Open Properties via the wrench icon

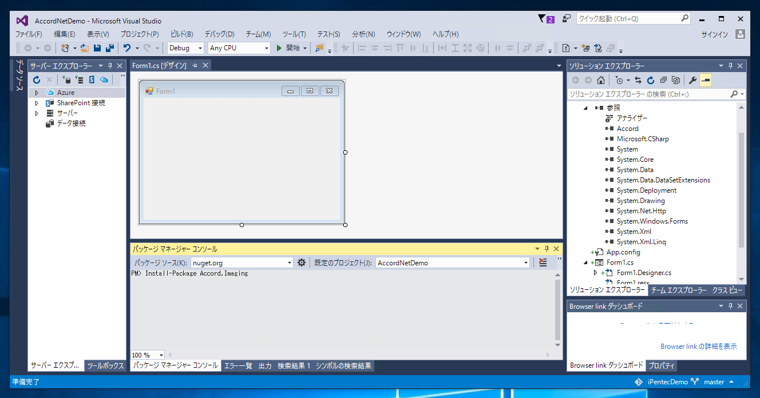pyautogui.click(x=693, y=80)
